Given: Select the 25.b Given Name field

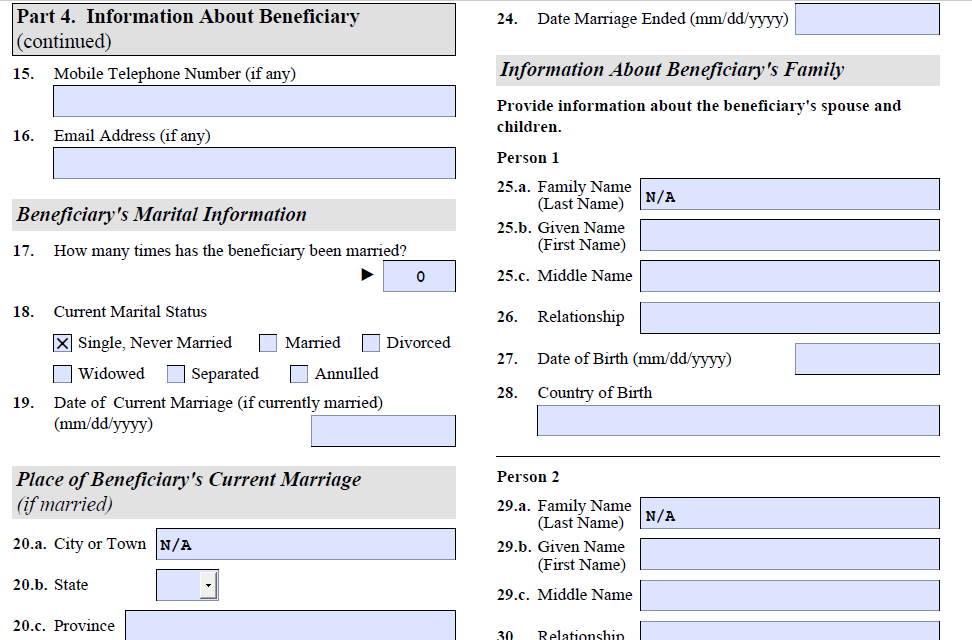Looking at the screenshot, I should [790, 235].
